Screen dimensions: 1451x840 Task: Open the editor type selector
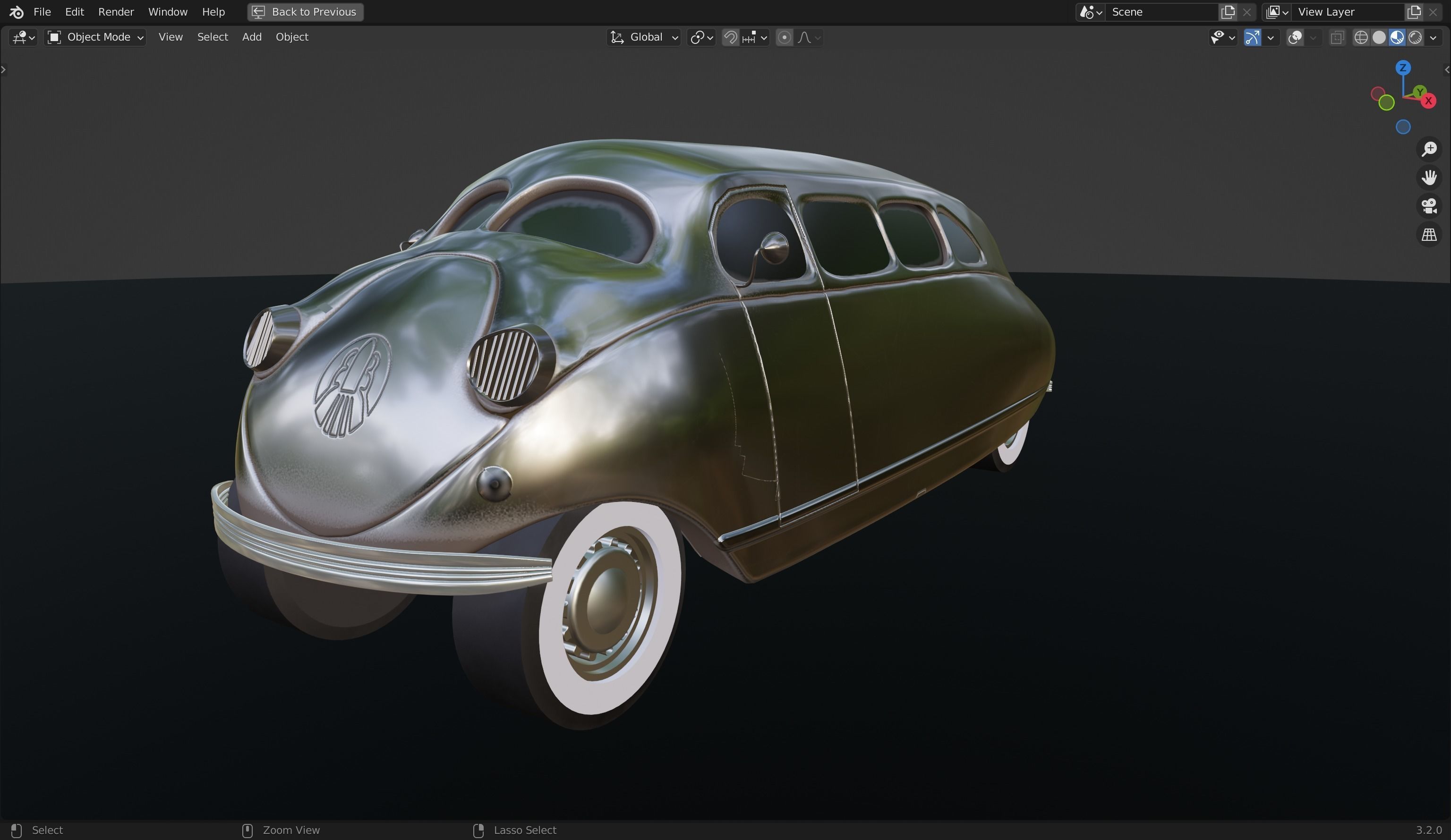point(23,37)
